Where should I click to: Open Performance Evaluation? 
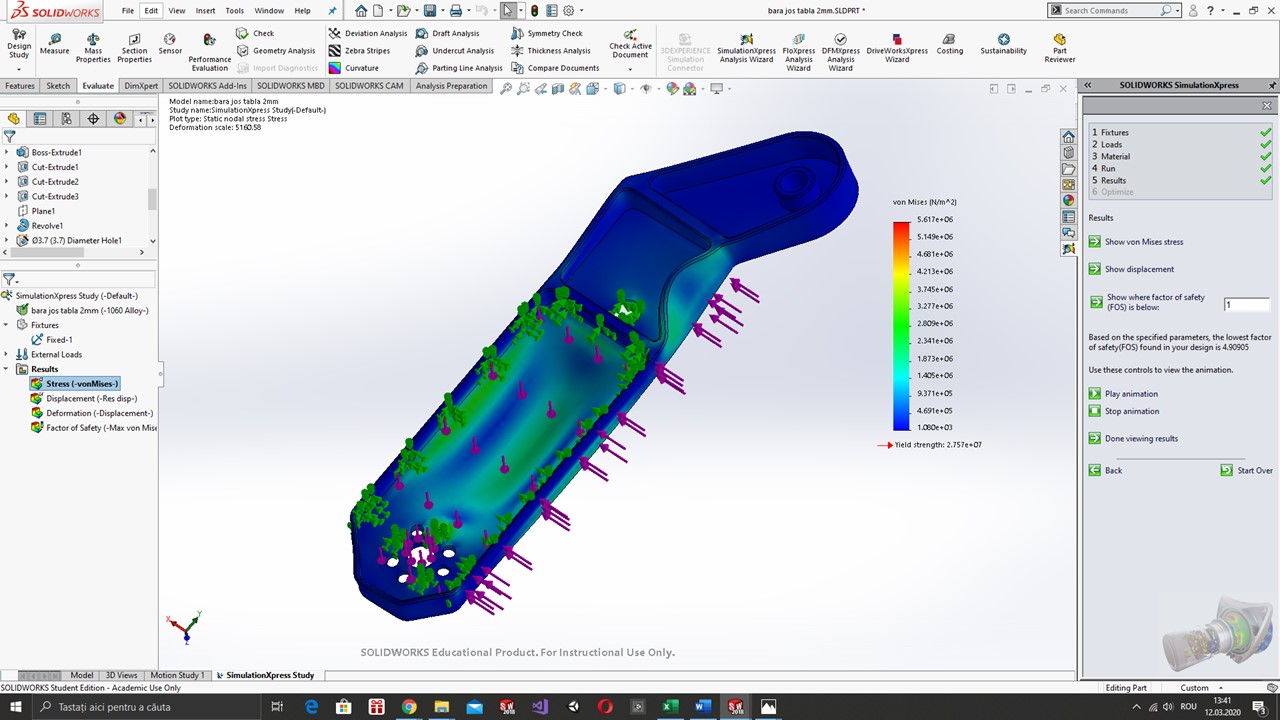[209, 52]
